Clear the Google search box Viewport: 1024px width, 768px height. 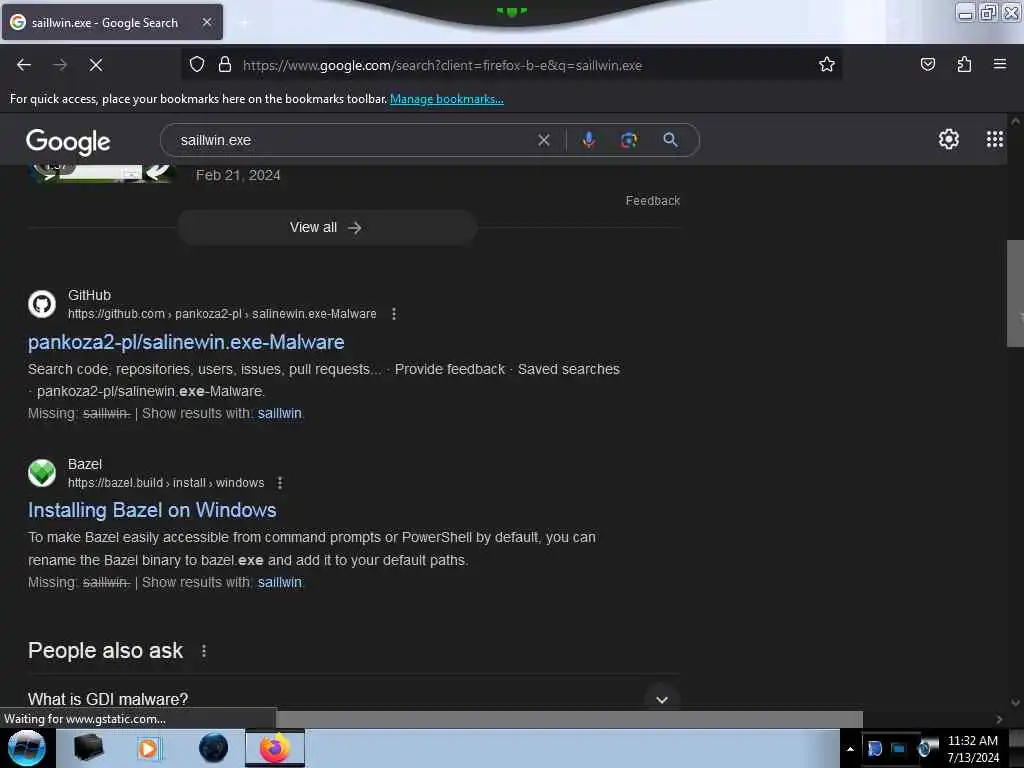point(543,140)
